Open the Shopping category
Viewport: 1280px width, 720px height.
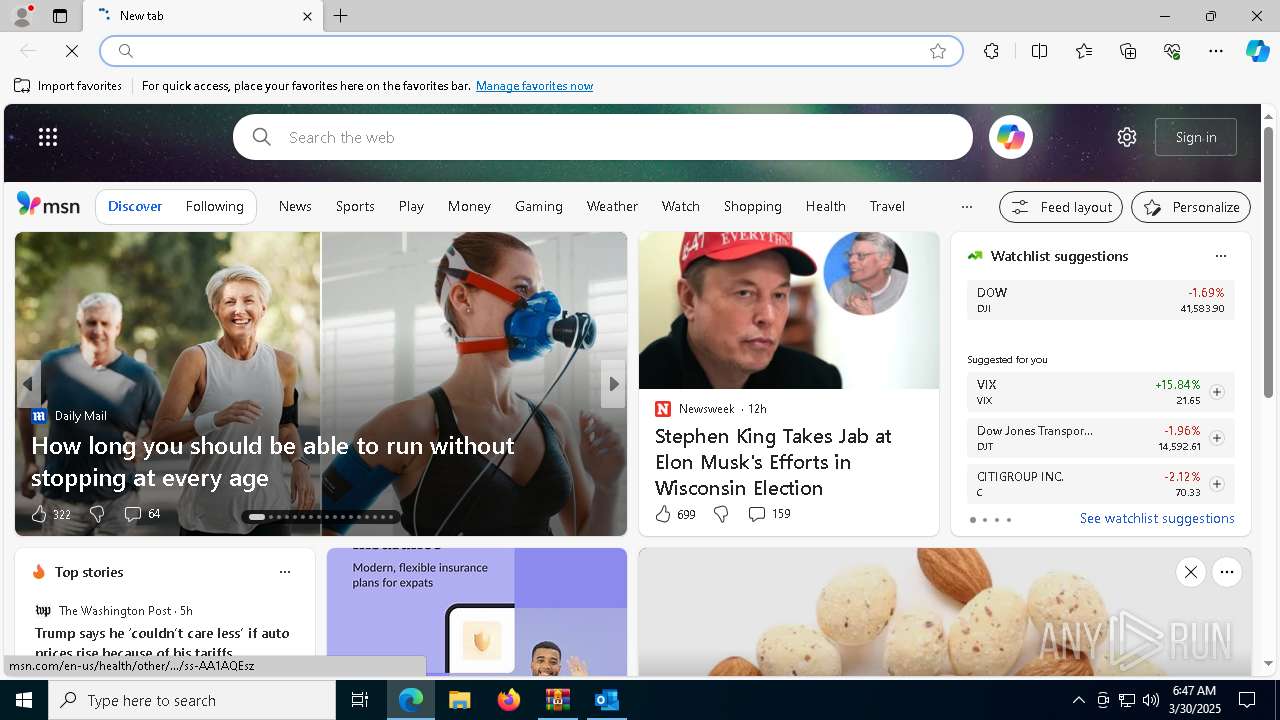pyautogui.click(x=753, y=206)
